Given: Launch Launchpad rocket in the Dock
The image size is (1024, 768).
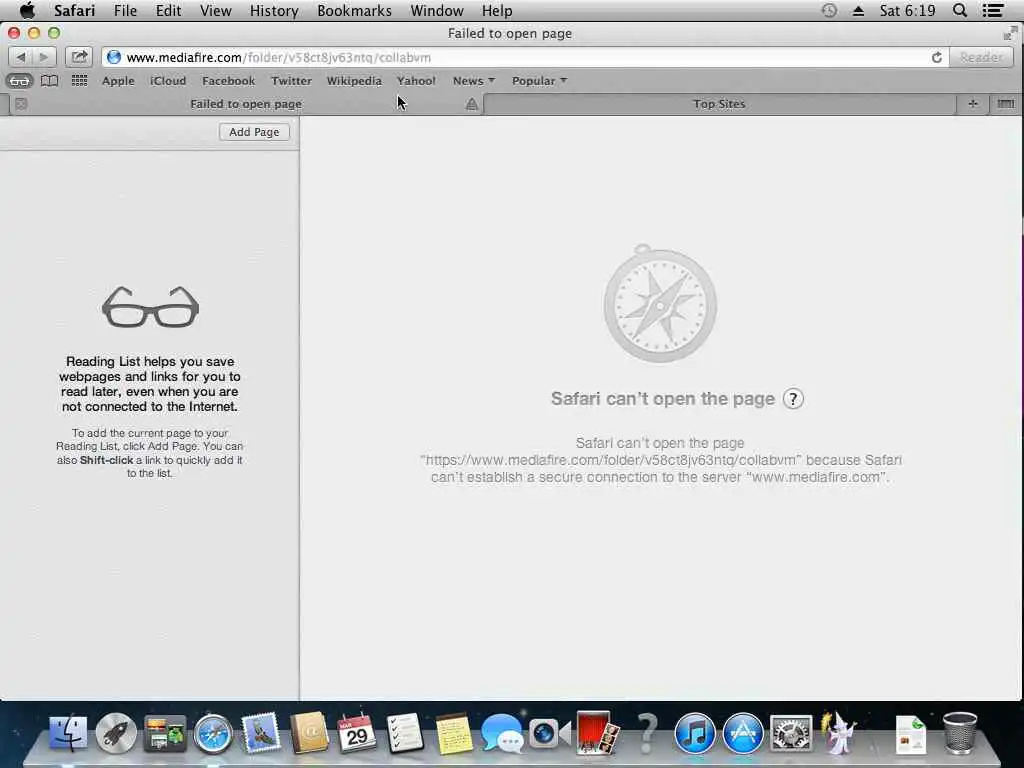Looking at the screenshot, I should (116, 733).
